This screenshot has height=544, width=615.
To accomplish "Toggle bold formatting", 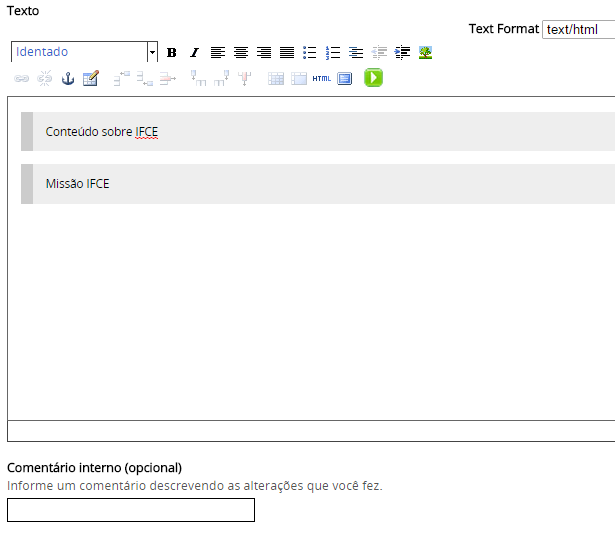I will click(x=171, y=52).
